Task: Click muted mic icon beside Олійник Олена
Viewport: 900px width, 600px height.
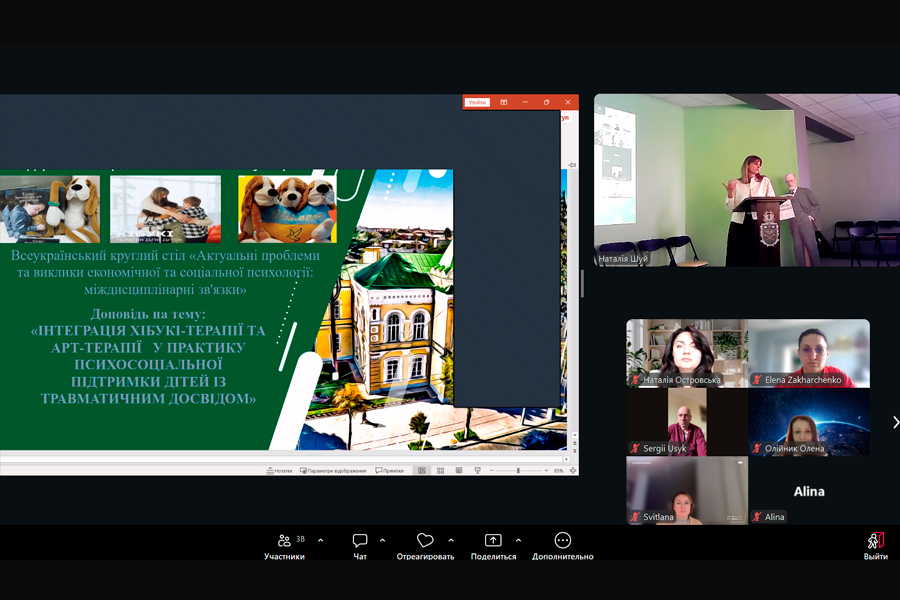Action: coord(757,448)
